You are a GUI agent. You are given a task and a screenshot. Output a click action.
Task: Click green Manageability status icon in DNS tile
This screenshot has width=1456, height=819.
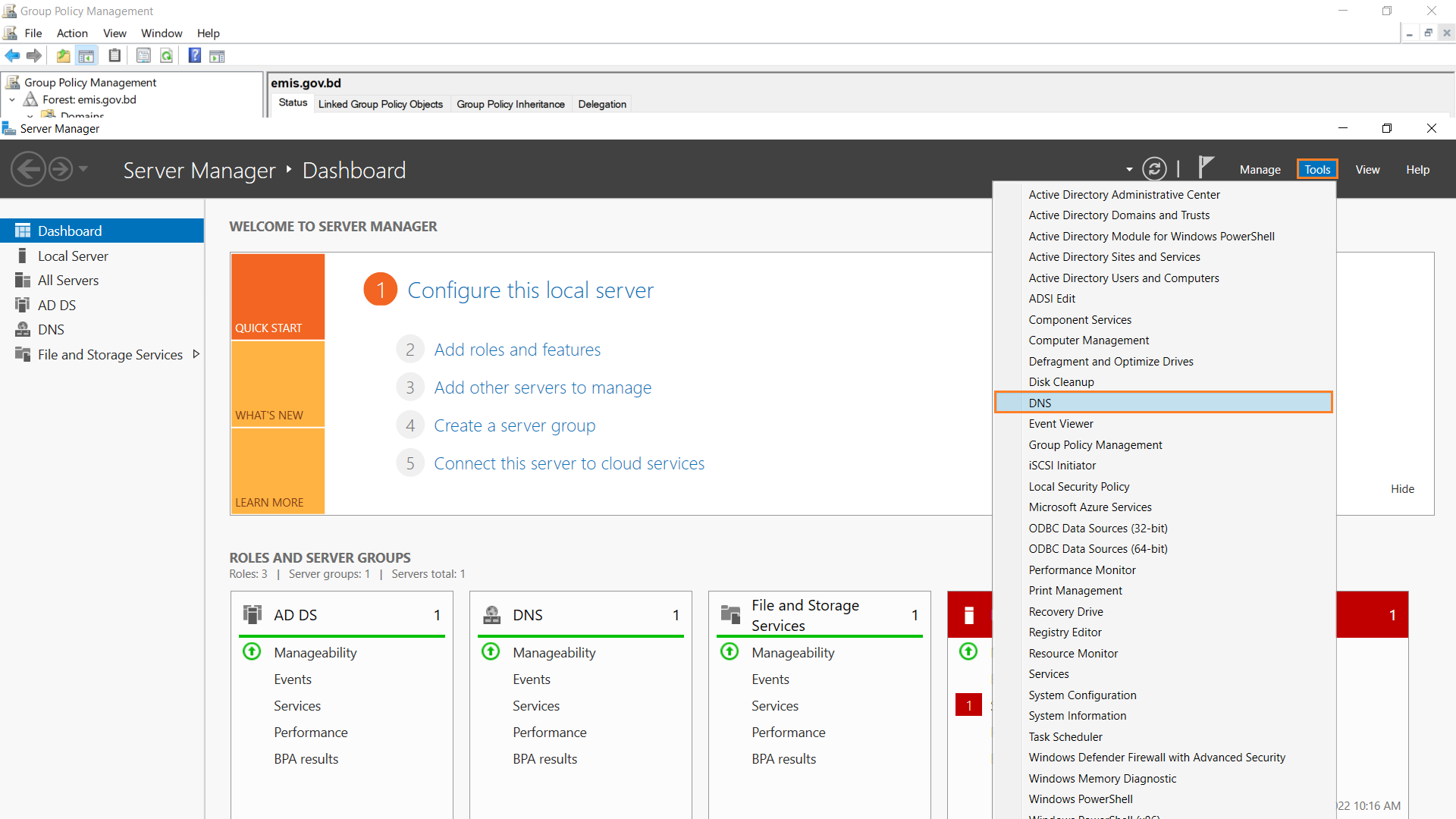click(x=491, y=651)
